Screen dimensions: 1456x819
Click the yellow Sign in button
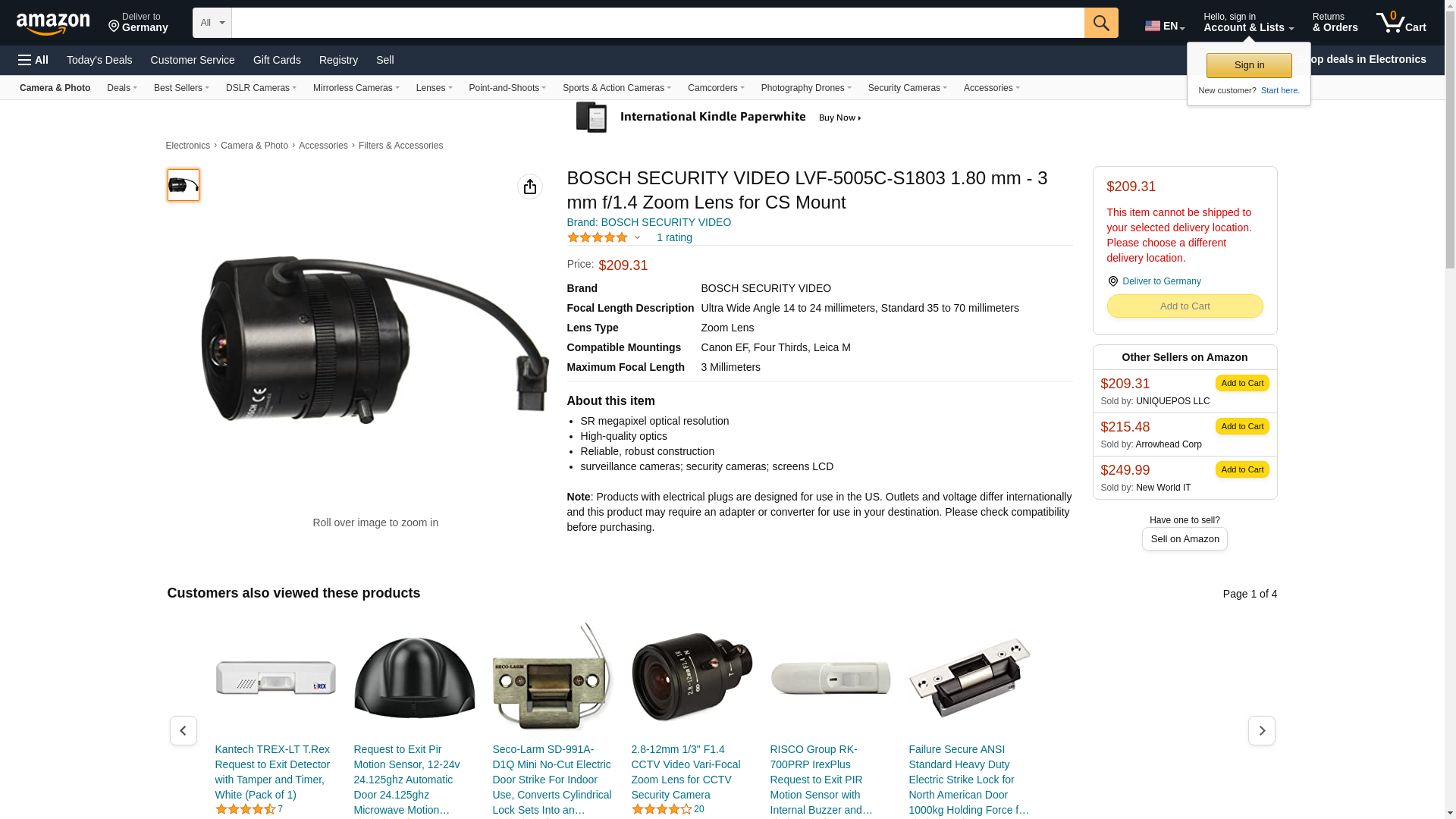tap(1249, 65)
